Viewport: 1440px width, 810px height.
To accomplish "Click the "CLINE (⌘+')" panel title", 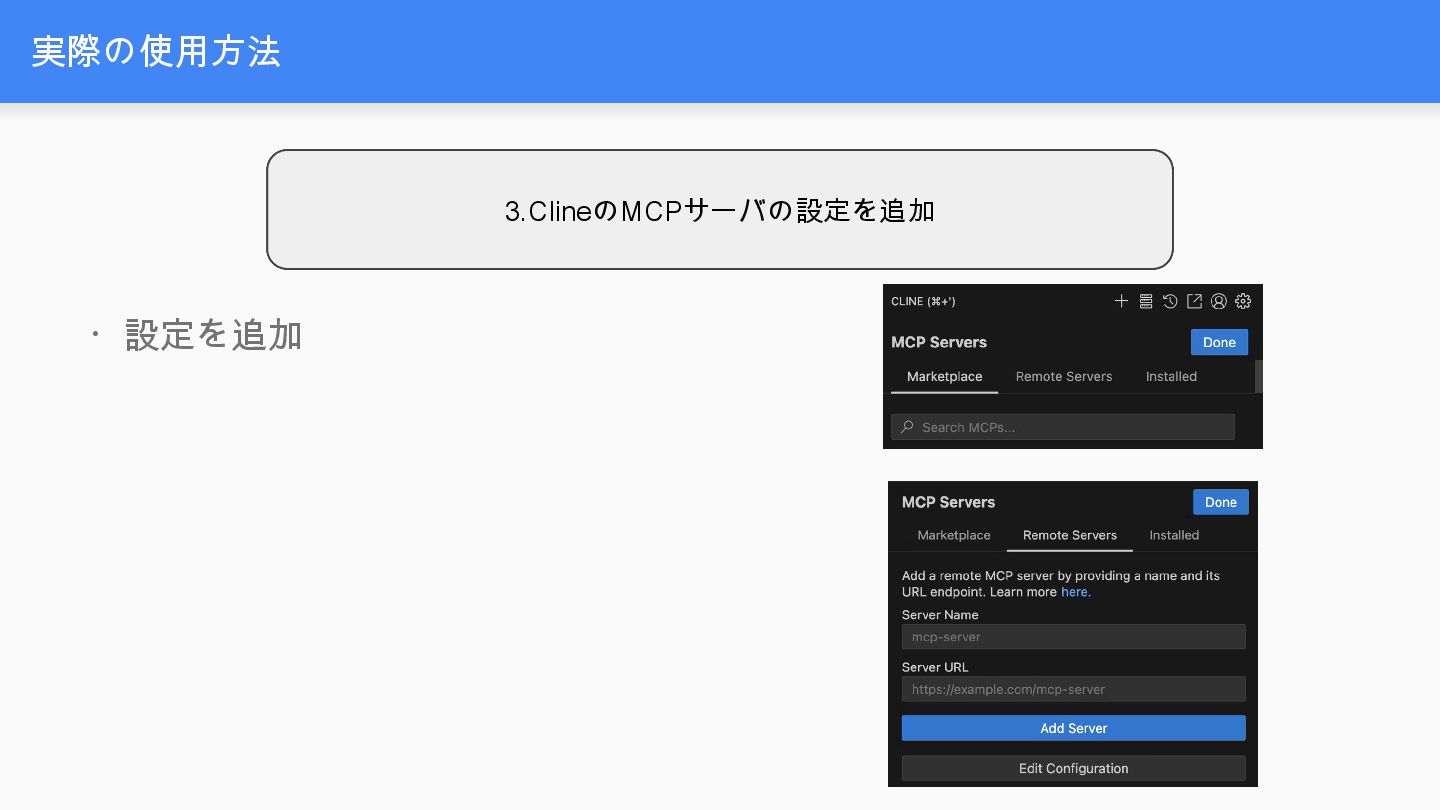I will tap(923, 301).
